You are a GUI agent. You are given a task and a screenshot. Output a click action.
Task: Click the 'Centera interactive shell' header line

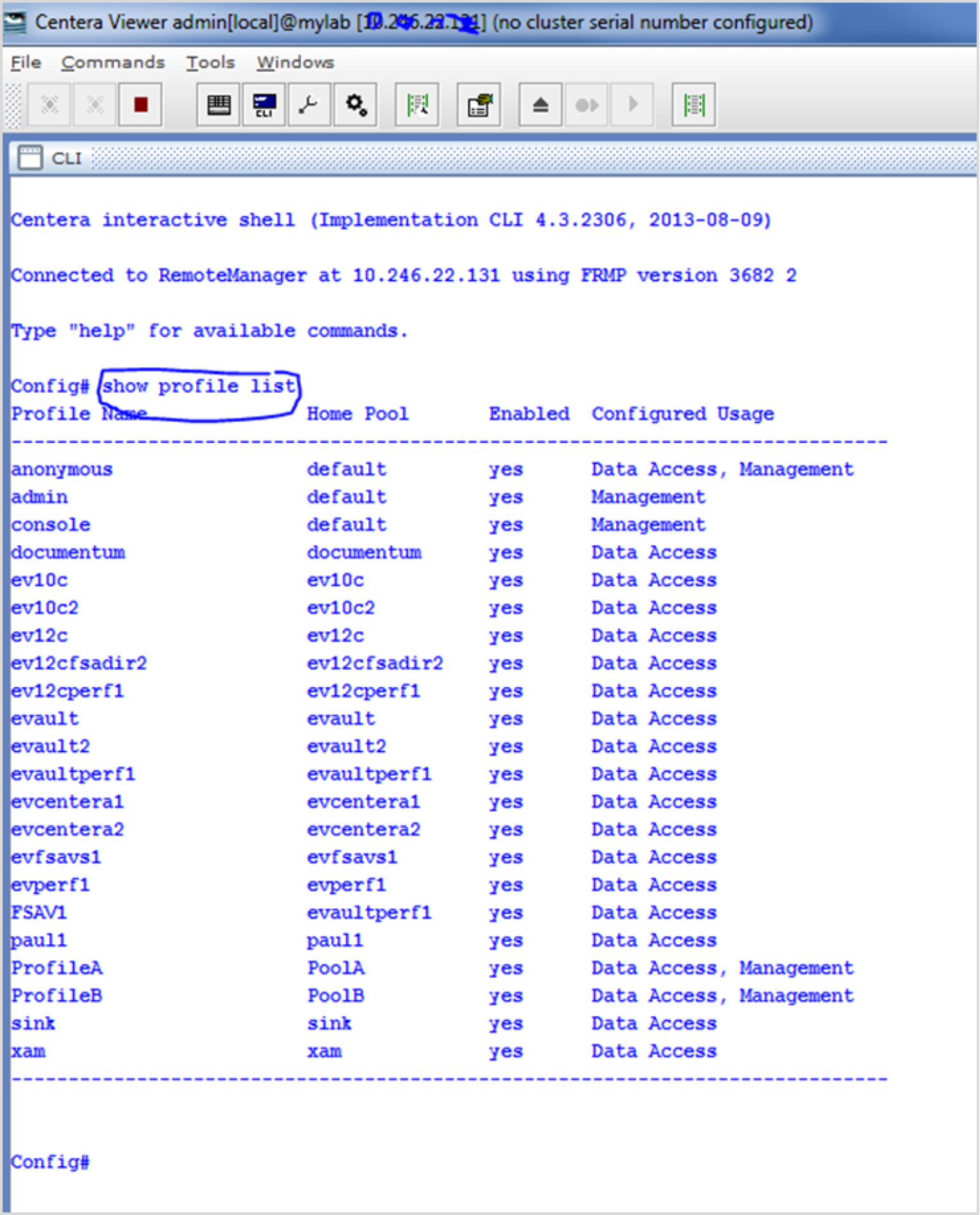coord(391,220)
